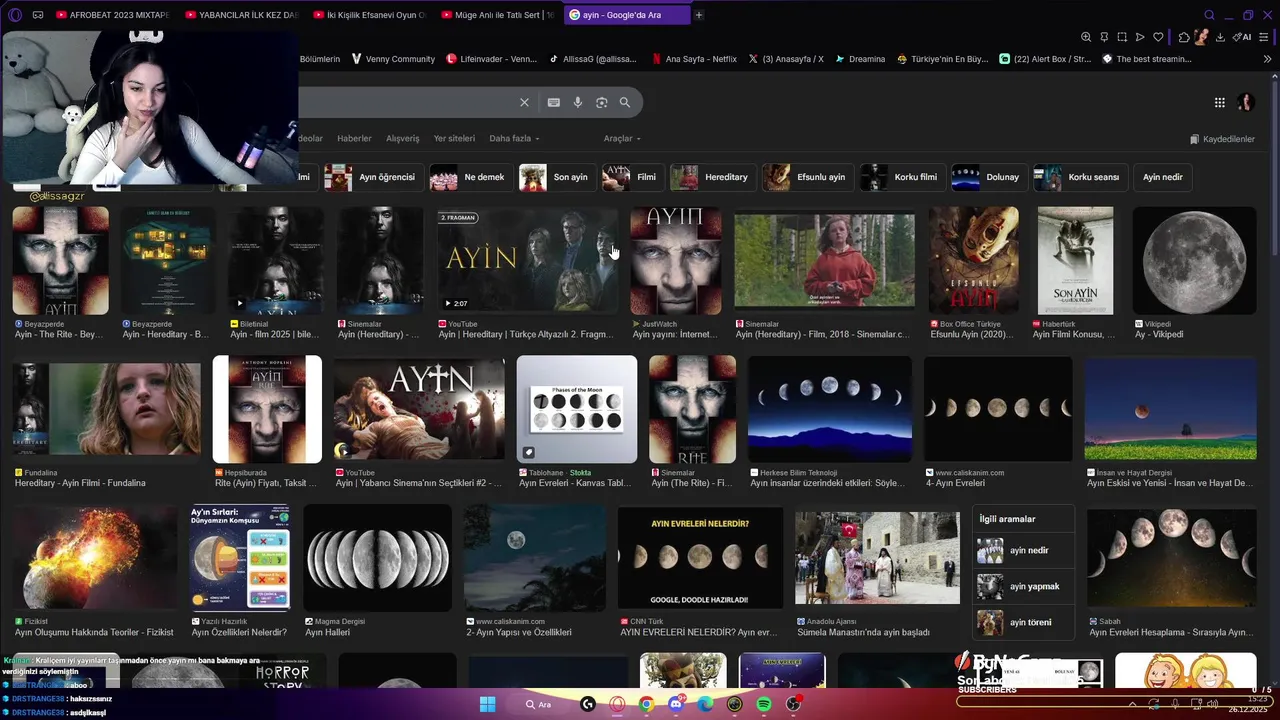Select the related search ayin nedir

[x=1024, y=551]
